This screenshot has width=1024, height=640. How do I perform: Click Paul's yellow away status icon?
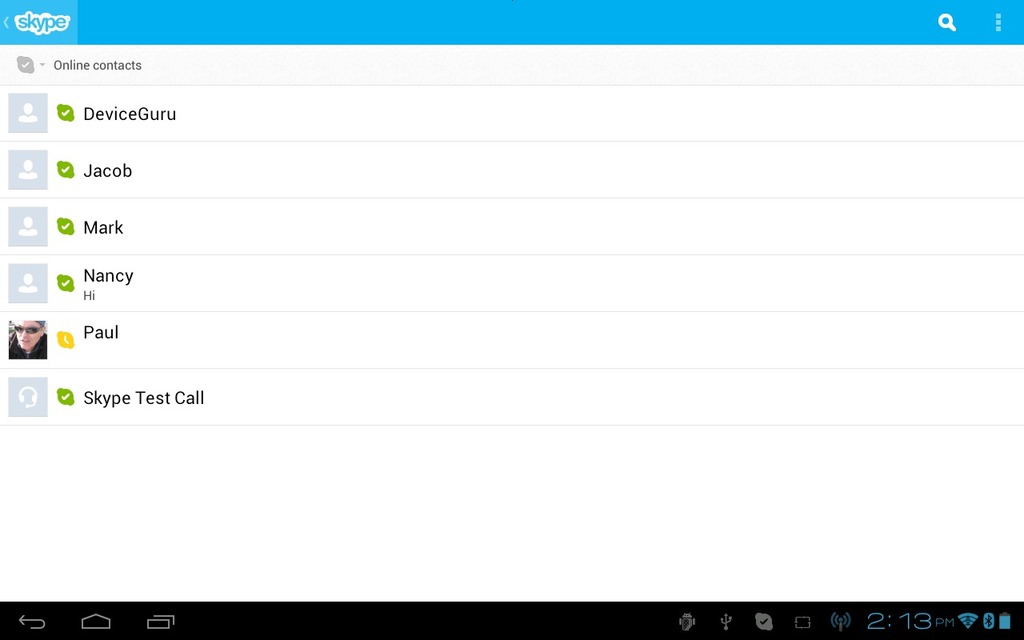[x=65, y=340]
